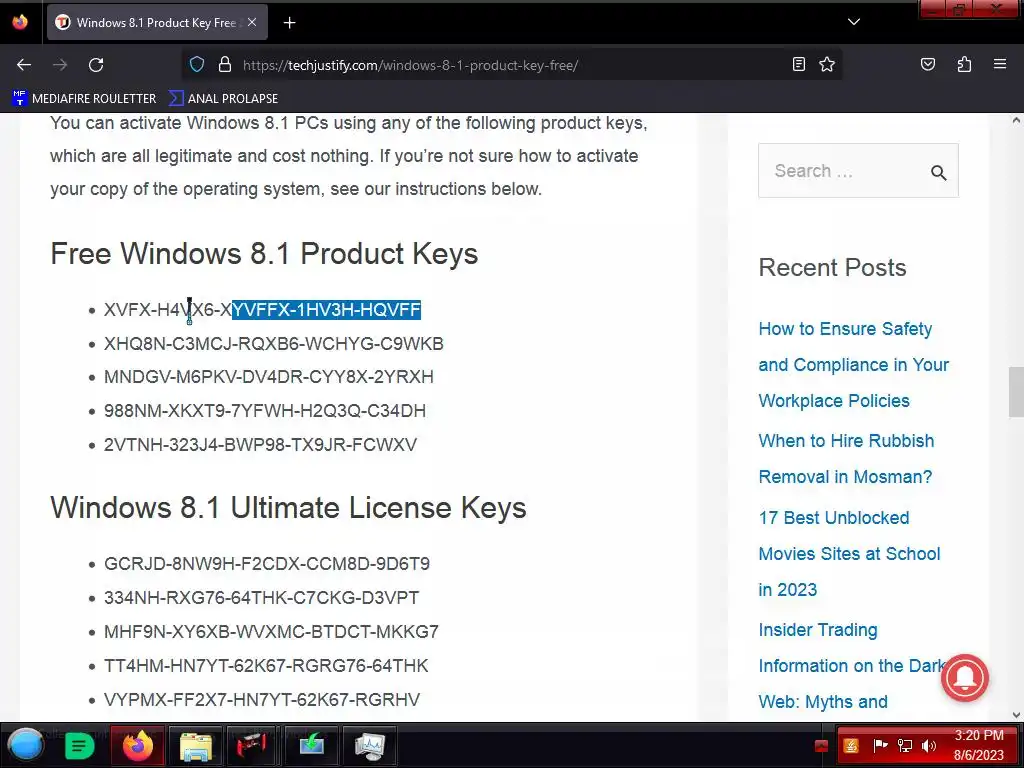The height and width of the screenshot is (768, 1024).
Task: Open 'Insider Trading Information on the Dark Web' post
Action: pos(852,665)
